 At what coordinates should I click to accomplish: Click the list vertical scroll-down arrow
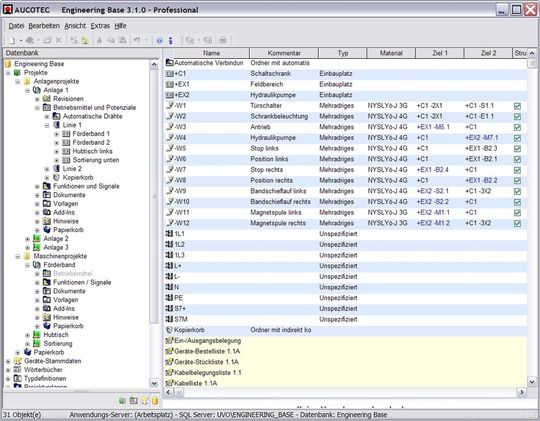pyautogui.click(x=532, y=382)
